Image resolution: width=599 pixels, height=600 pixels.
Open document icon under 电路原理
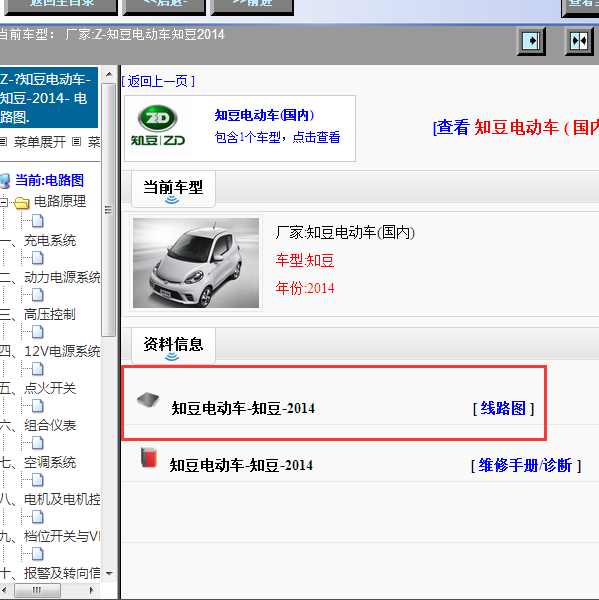[x=38, y=221]
